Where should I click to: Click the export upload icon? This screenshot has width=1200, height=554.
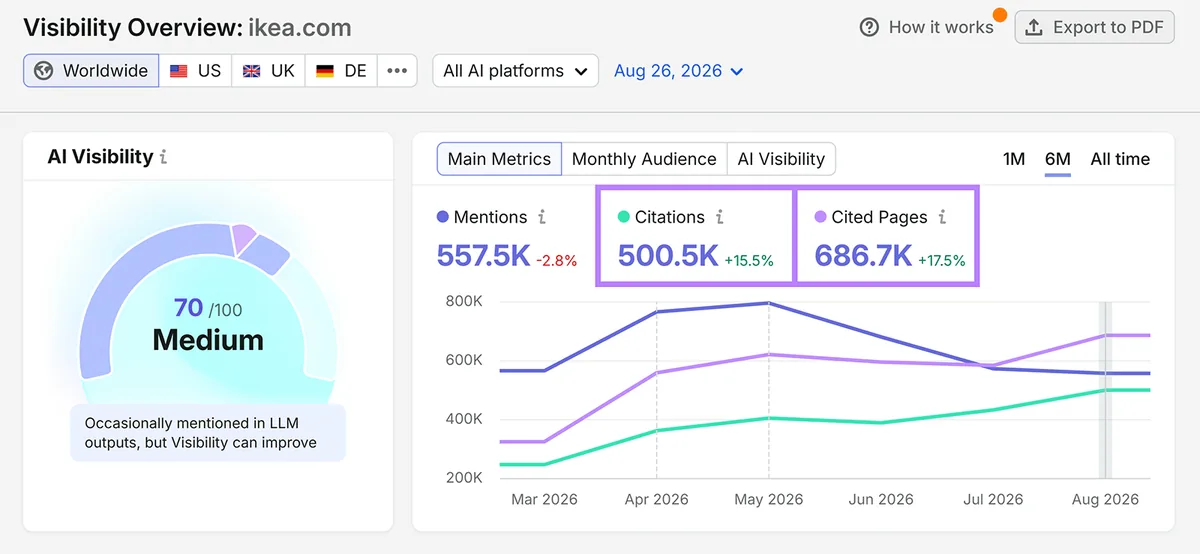pos(1035,27)
